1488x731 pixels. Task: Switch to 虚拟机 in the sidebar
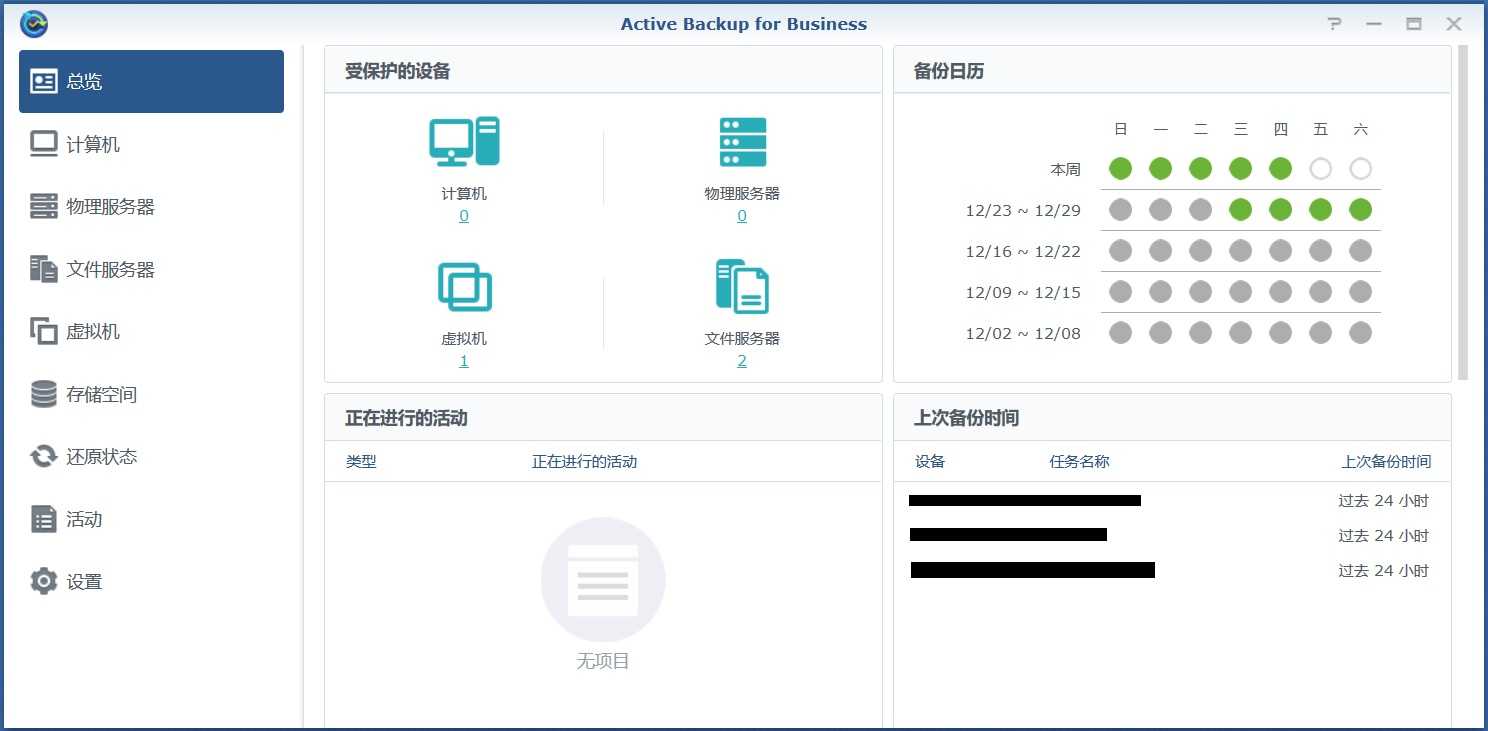click(151, 331)
